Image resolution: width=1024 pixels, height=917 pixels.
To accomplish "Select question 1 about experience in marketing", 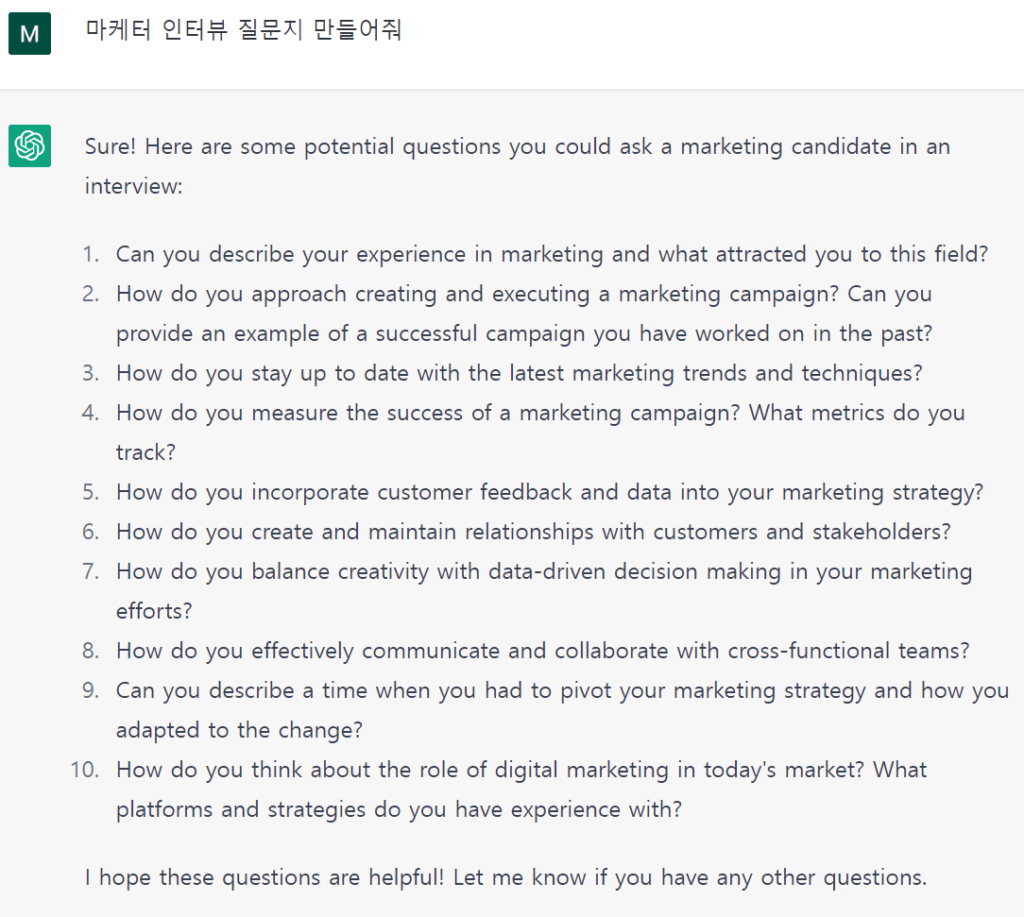I will coord(551,254).
